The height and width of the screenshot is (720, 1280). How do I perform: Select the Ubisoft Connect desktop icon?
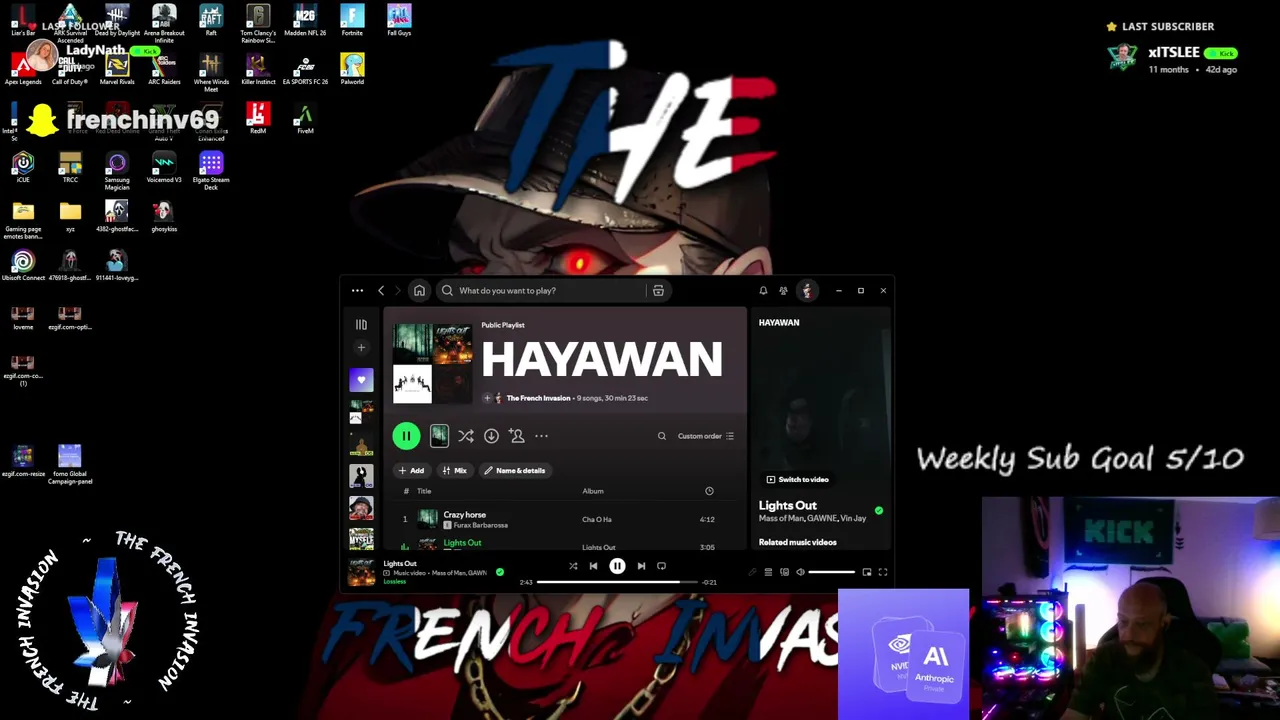click(23, 266)
